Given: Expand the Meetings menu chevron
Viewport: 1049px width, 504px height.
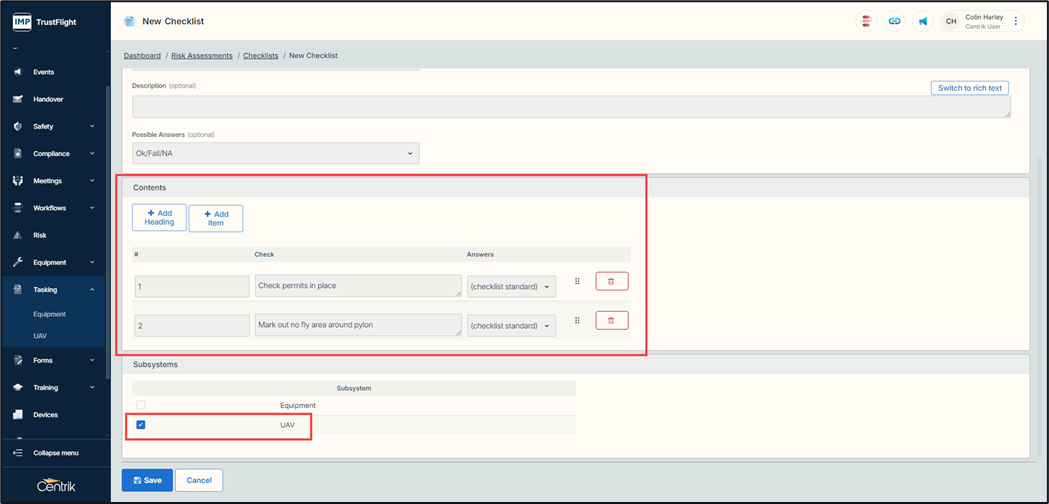Looking at the screenshot, I should tap(92, 181).
